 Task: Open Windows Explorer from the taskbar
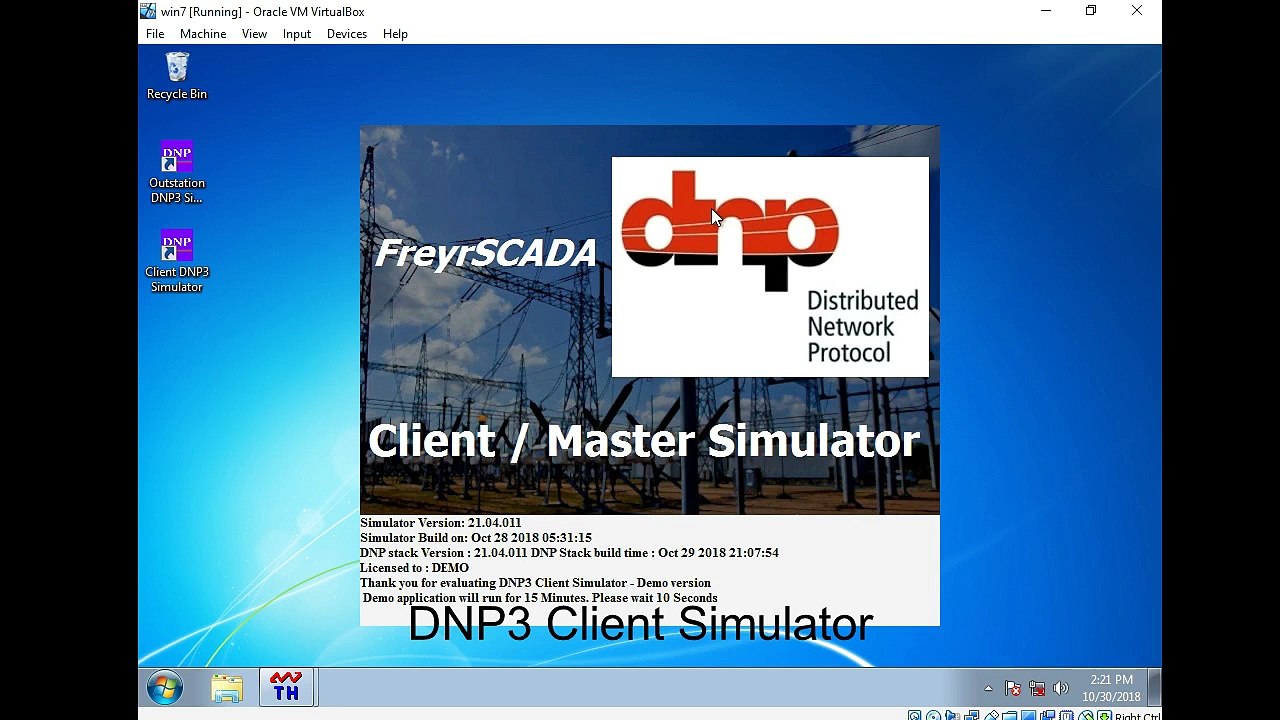(x=227, y=688)
